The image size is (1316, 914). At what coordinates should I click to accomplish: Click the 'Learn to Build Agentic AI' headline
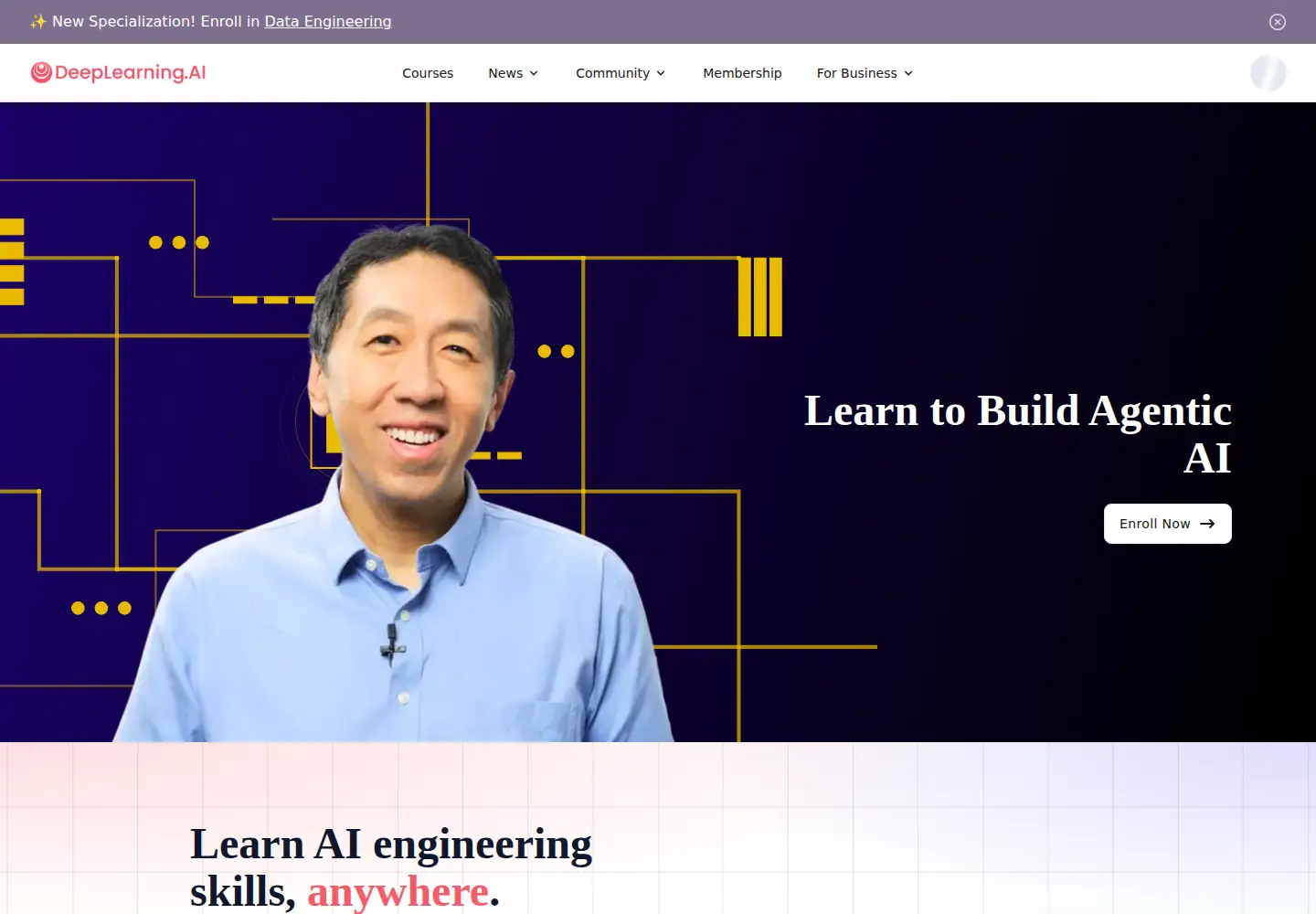click(1018, 434)
